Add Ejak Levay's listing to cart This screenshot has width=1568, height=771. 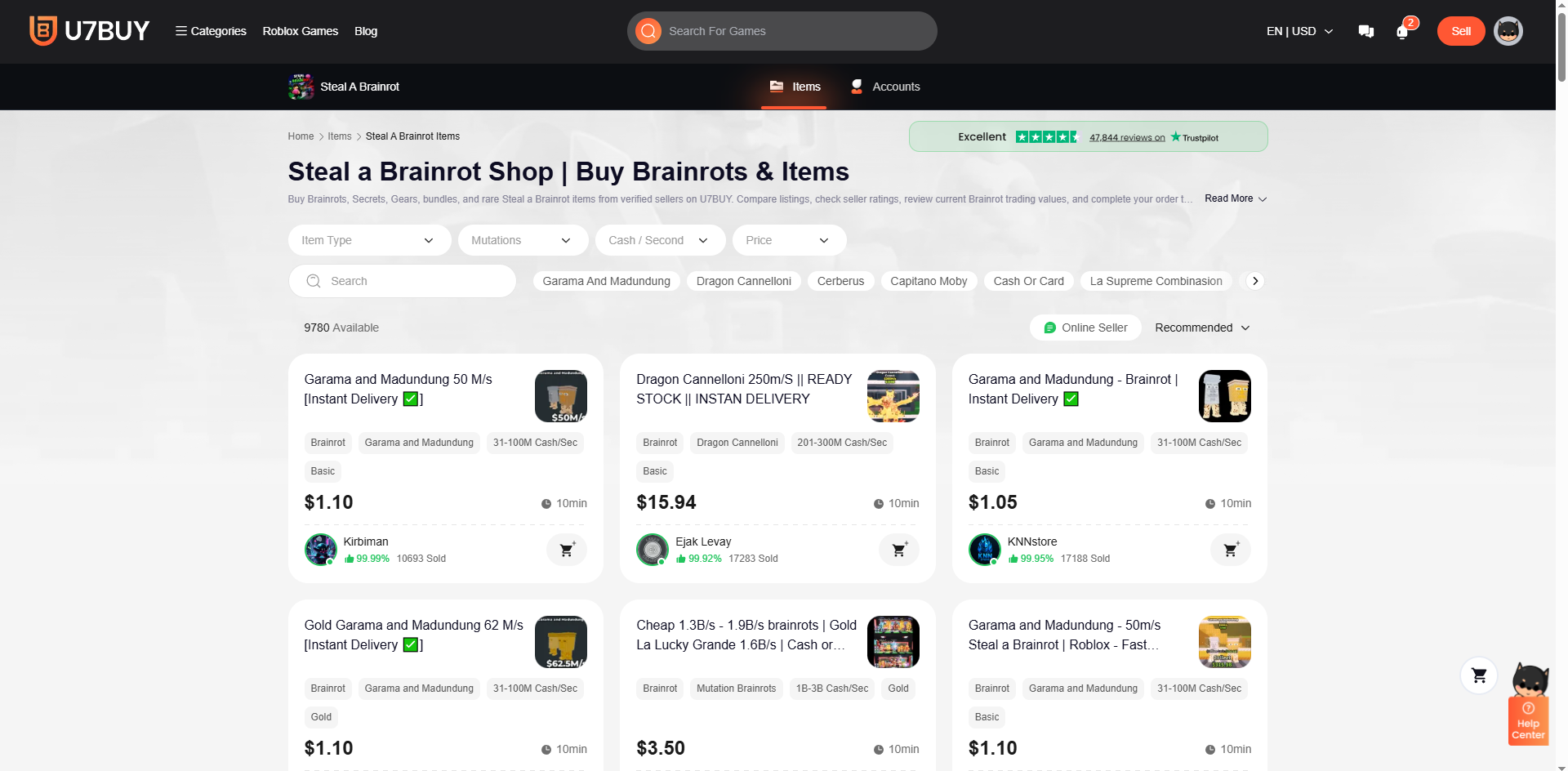click(x=899, y=550)
